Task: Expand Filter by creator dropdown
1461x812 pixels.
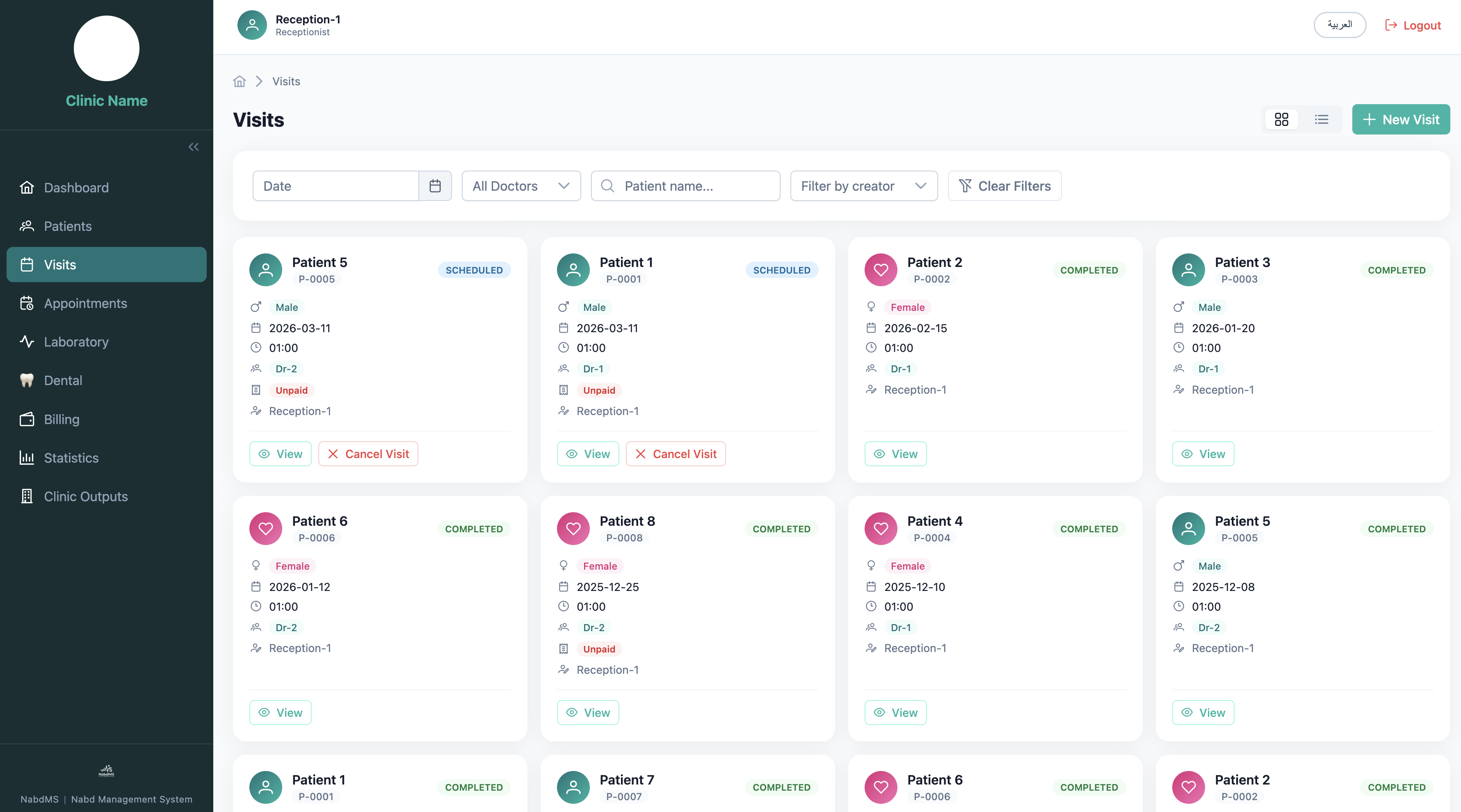Action: click(x=864, y=186)
